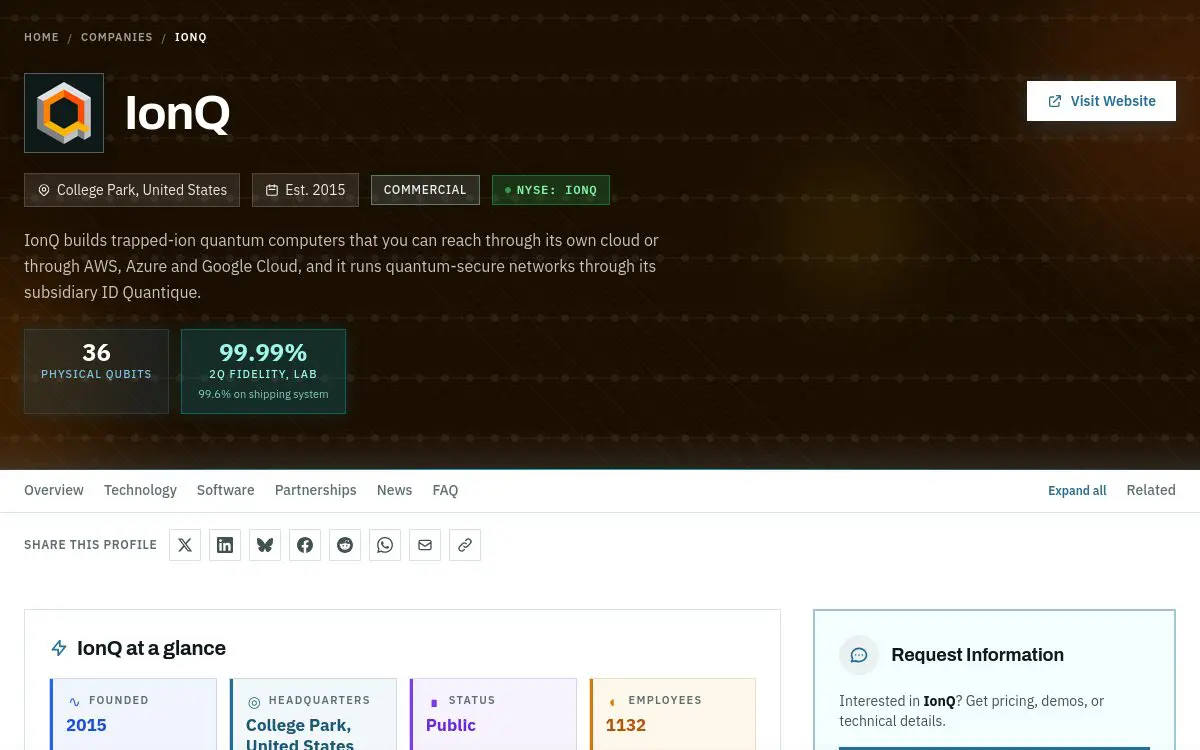Click the Founded 2015 value
1200x750 pixels.
pyautogui.click(x=86, y=725)
